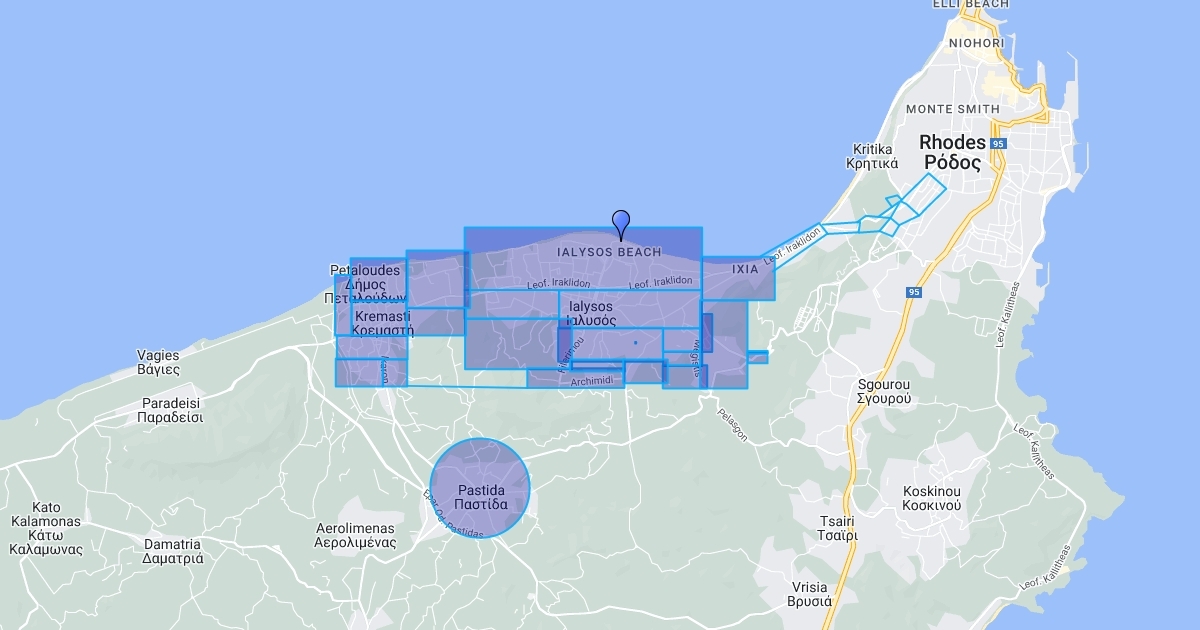Select the Petaloudes municipality label
Screen dimensions: 1200x630
point(366,284)
